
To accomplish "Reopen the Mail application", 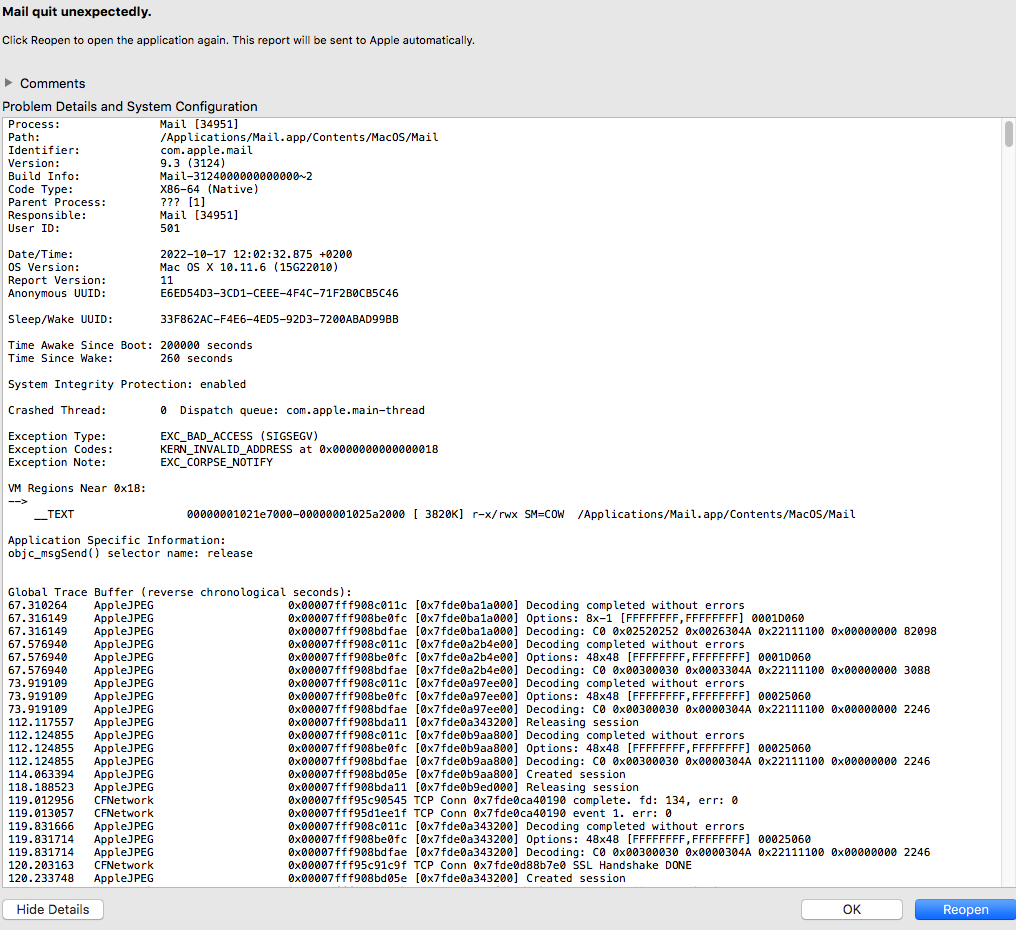I will [965, 909].
